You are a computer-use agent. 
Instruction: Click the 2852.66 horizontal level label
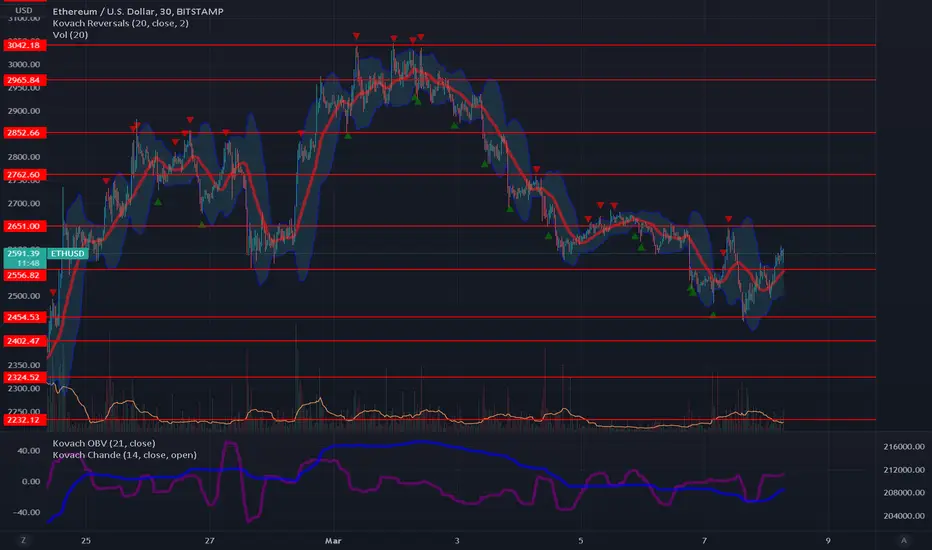24,133
